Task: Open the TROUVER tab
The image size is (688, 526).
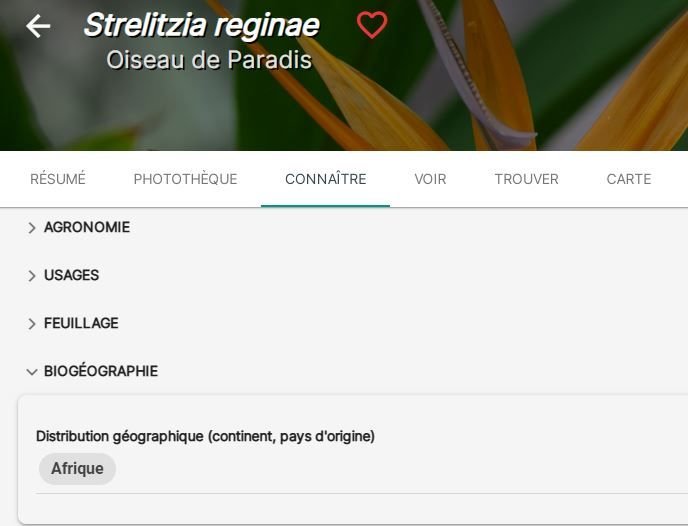Action: [x=527, y=179]
